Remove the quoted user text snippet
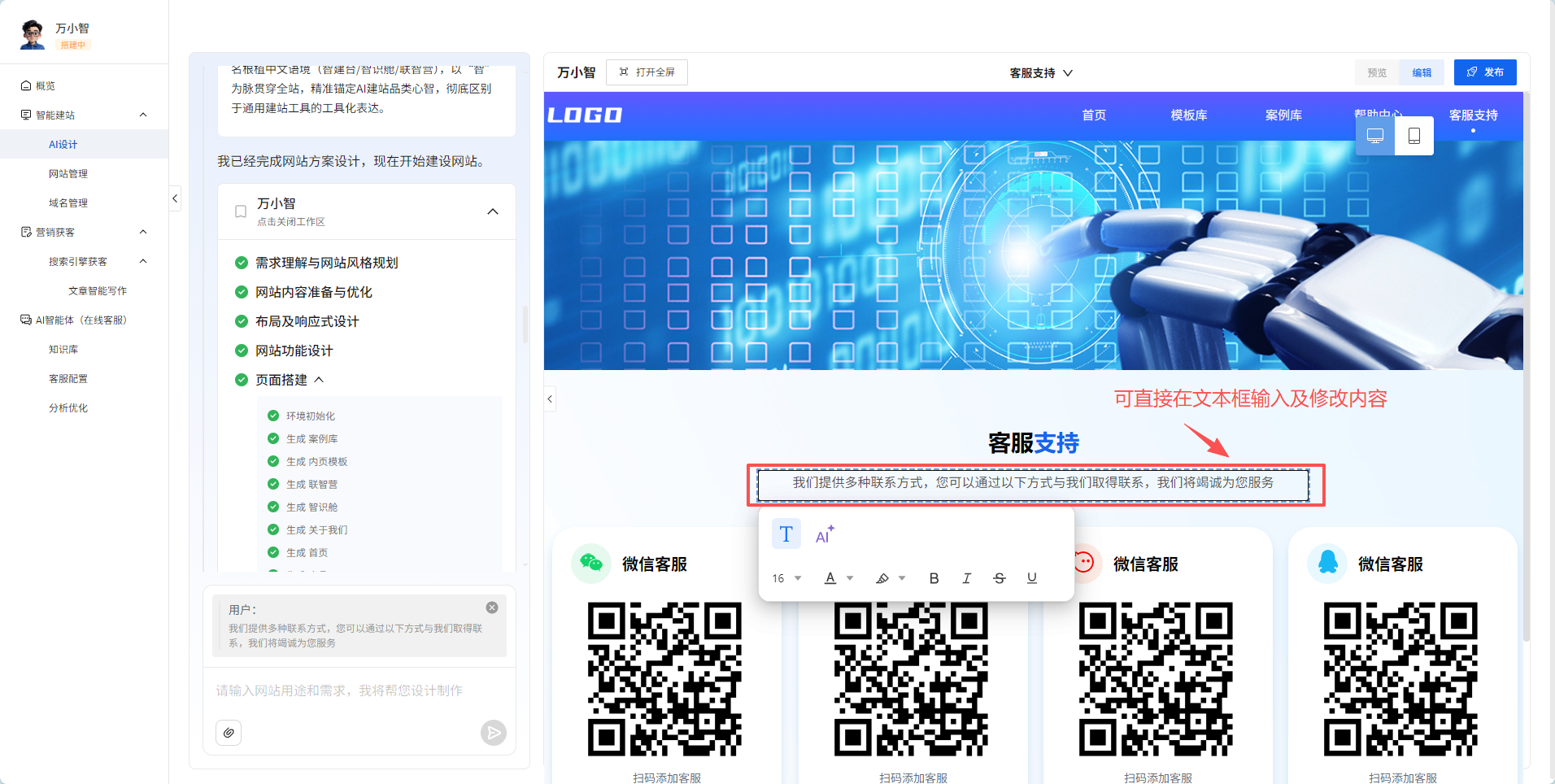Viewport: 1555px width, 784px height. coord(492,608)
